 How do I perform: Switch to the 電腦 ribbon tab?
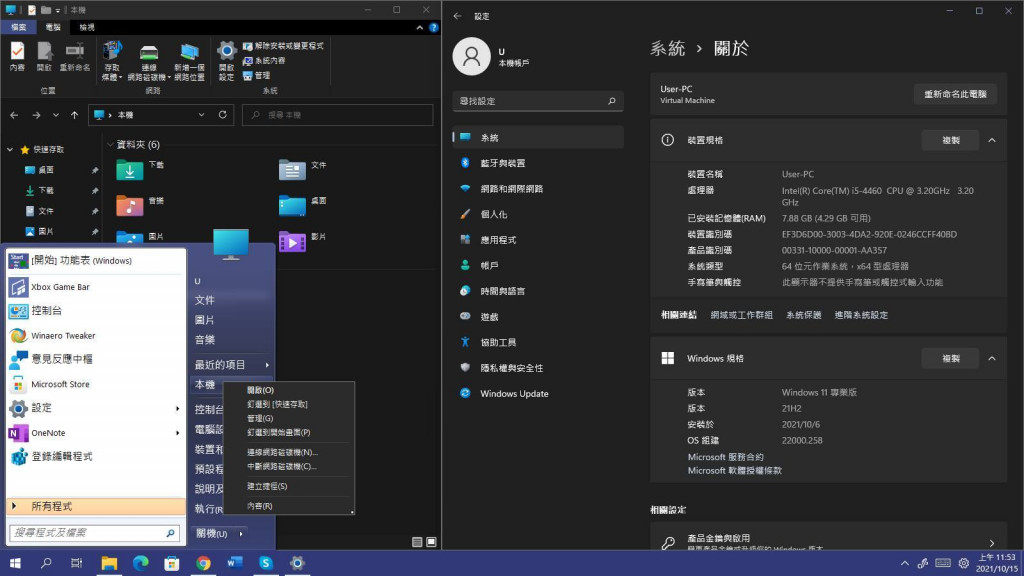pos(53,27)
